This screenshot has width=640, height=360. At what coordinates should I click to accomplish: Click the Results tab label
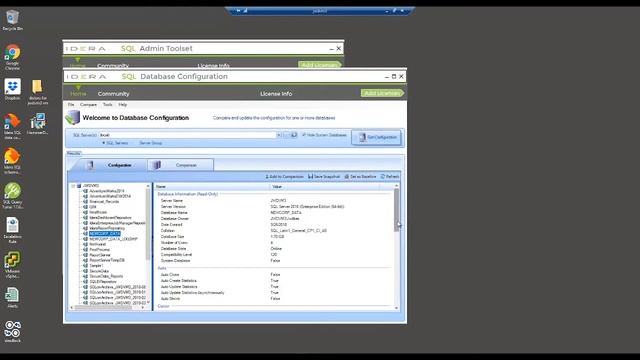[x=74, y=153]
